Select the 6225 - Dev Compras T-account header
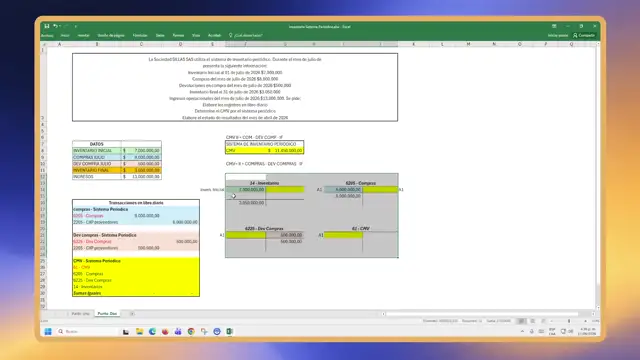The height and width of the screenshot is (360, 640). coord(264,229)
